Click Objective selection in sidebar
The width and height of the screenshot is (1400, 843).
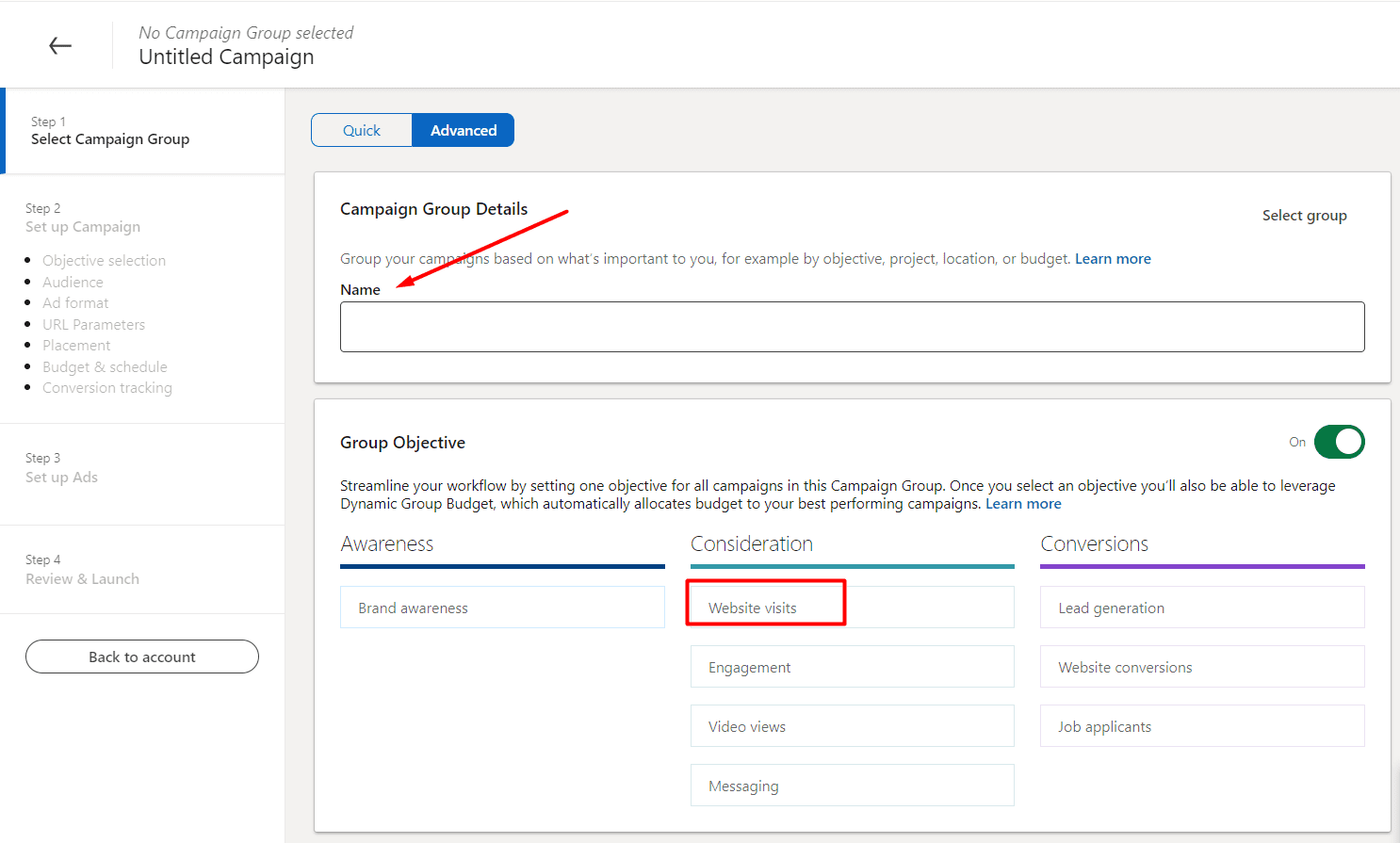(x=104, y=261)
